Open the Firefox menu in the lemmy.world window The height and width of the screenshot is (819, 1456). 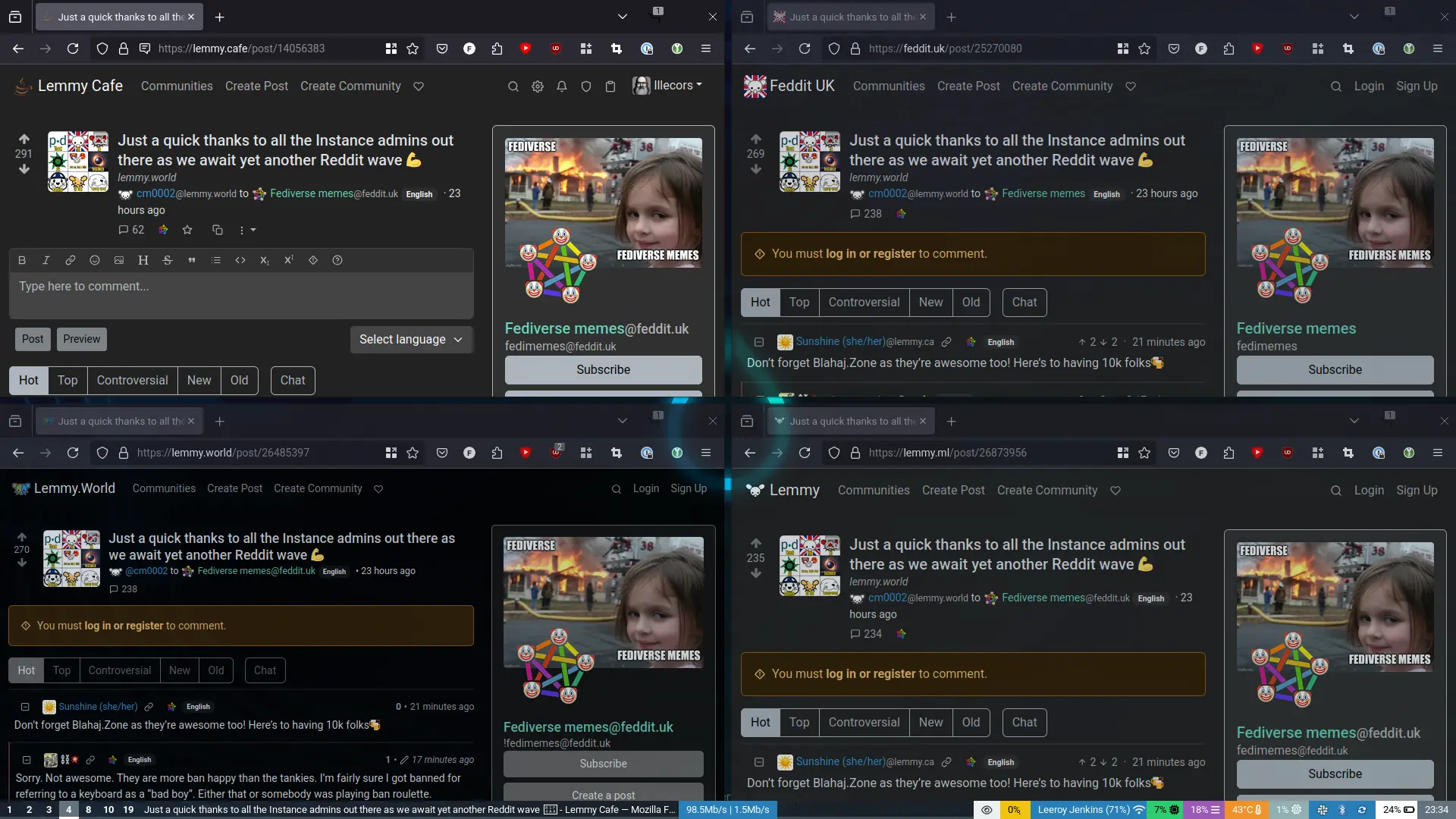pyautogui.click(x=706, y=453)
